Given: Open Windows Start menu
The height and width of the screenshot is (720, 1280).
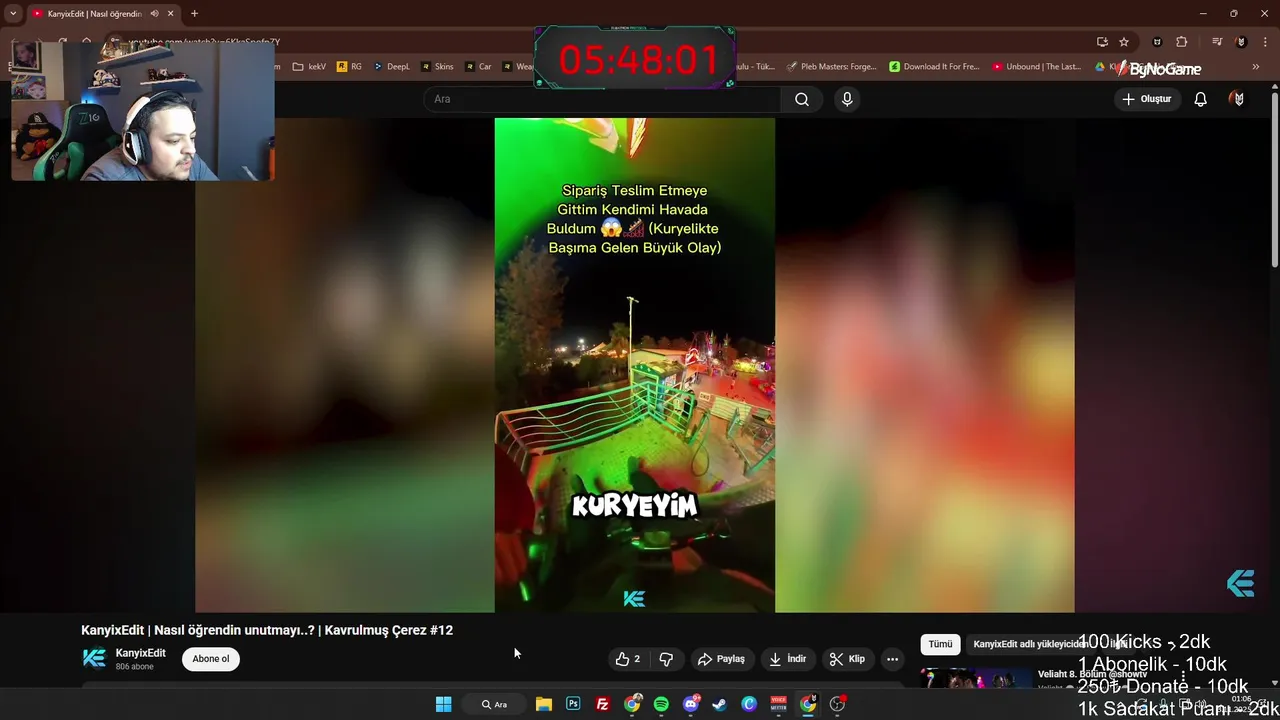Looking at the screenshot, I should 444,704.
